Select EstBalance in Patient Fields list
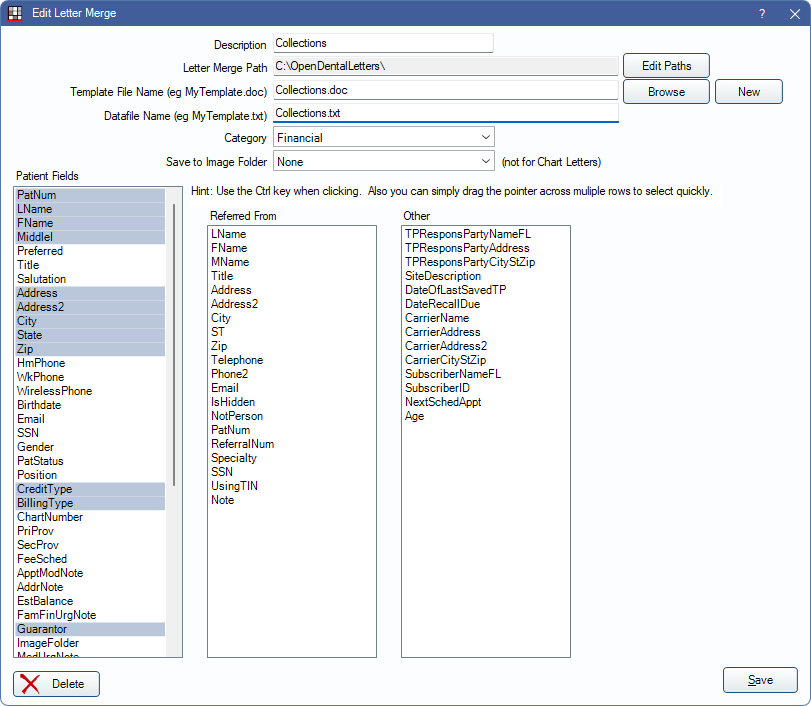811x706 pixels. tap(45, 601)
